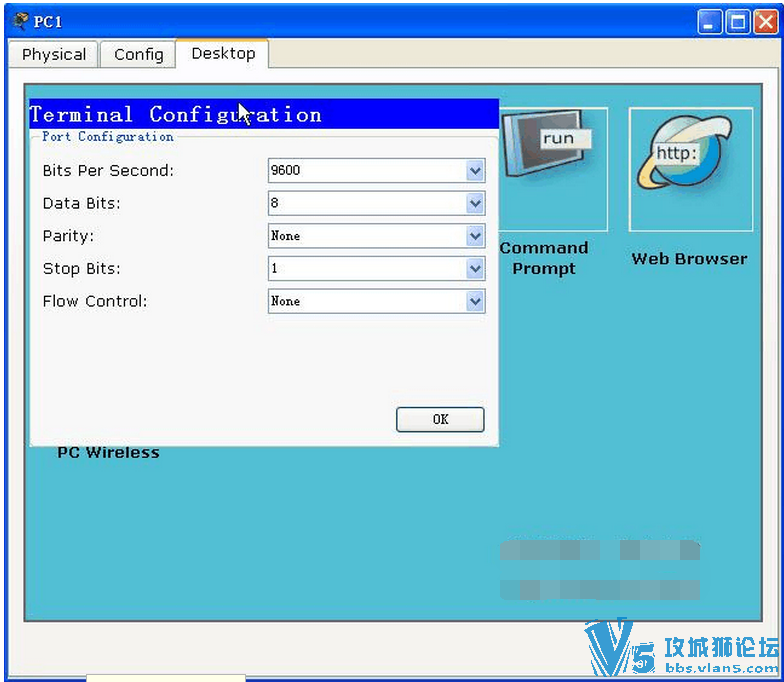Click the Terminal Configuration title bar
The width and height of the screenshot is (784, 682).
(x=264, y=114)
